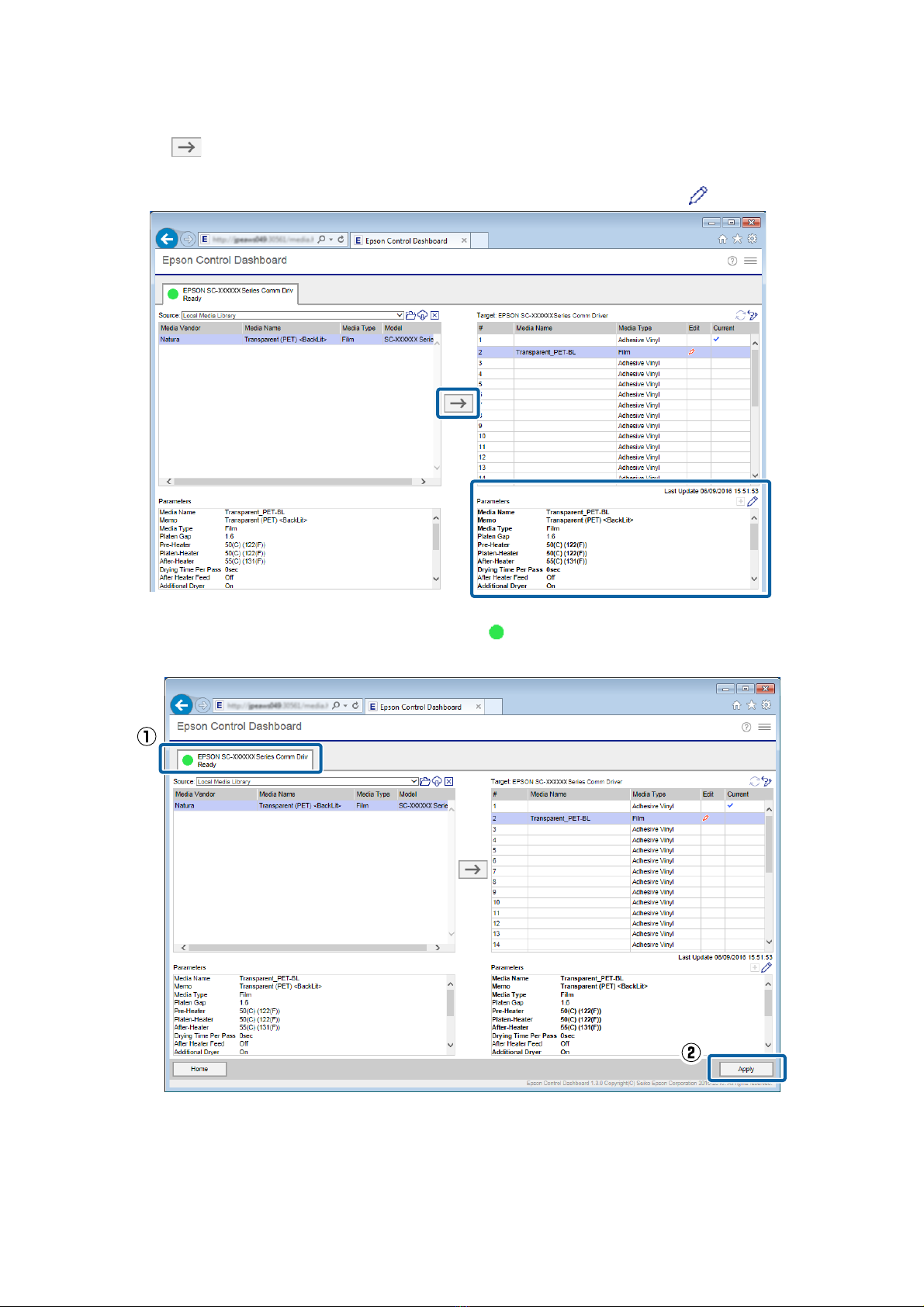Click the Media Vendor column header, lower window

(x=215, y=794)
